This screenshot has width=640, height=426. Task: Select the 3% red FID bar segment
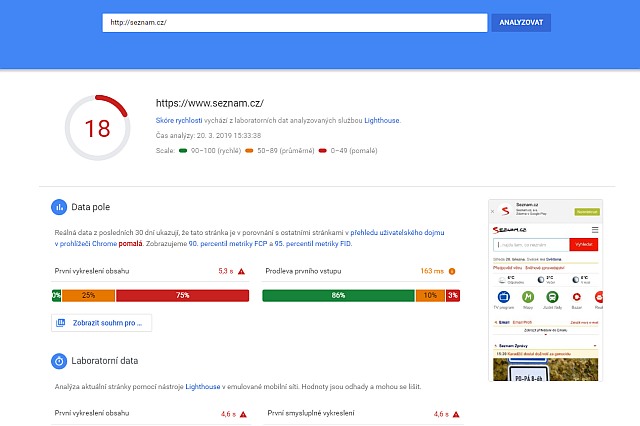pyautogui.click(x=453, y=295)
